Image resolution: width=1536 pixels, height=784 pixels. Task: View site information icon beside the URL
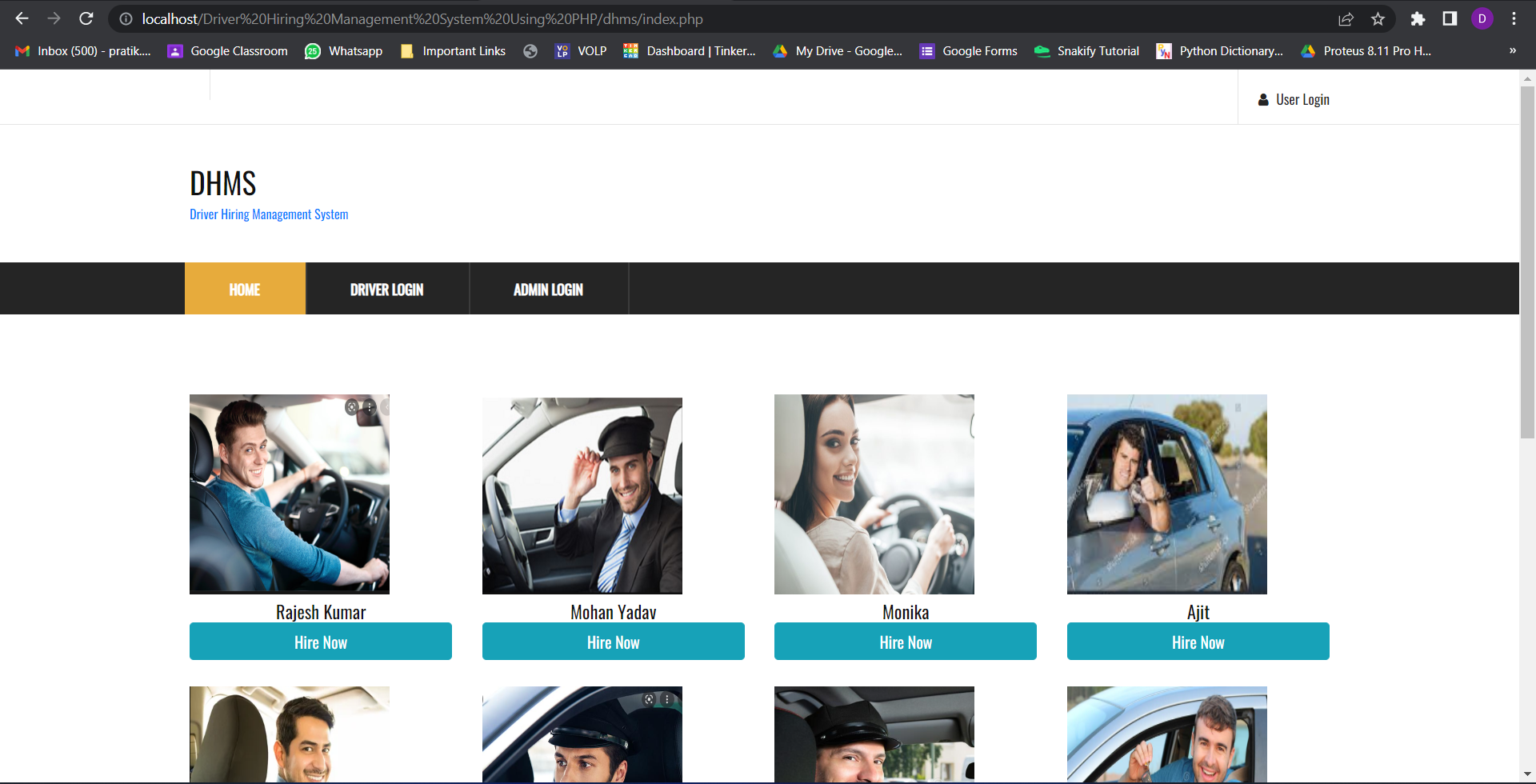coord(125,18)
